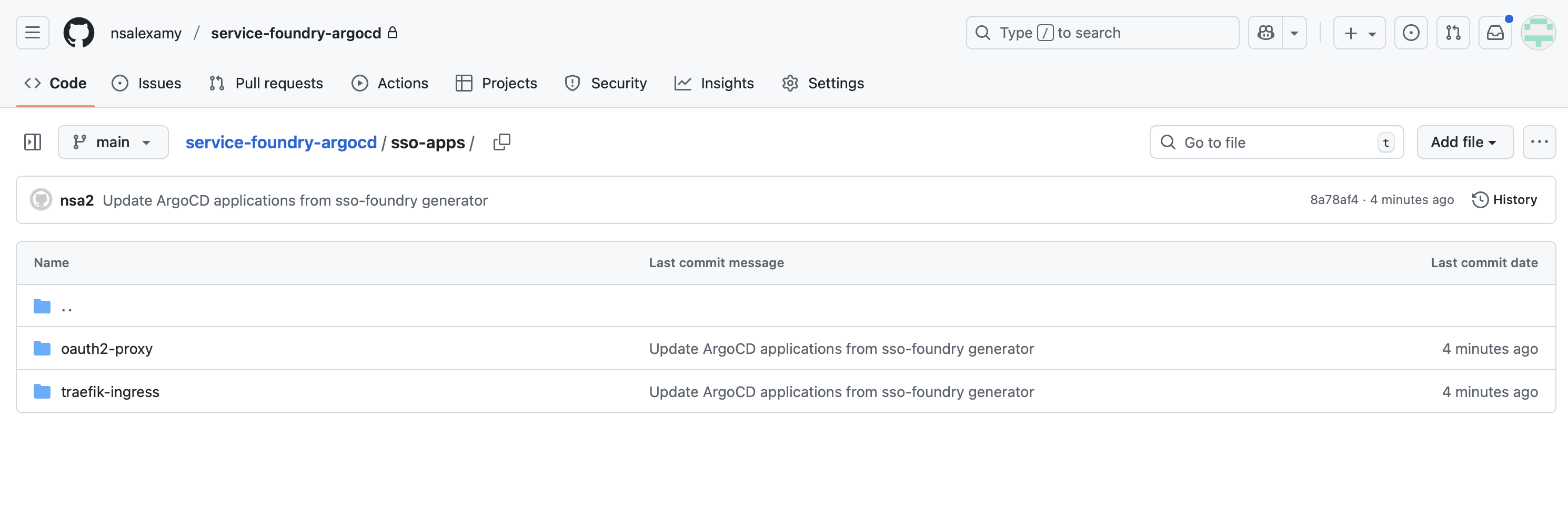Copy the sso-apps path icon
Viewport: 1568px width, 508px height.
(x=501, y=143)
